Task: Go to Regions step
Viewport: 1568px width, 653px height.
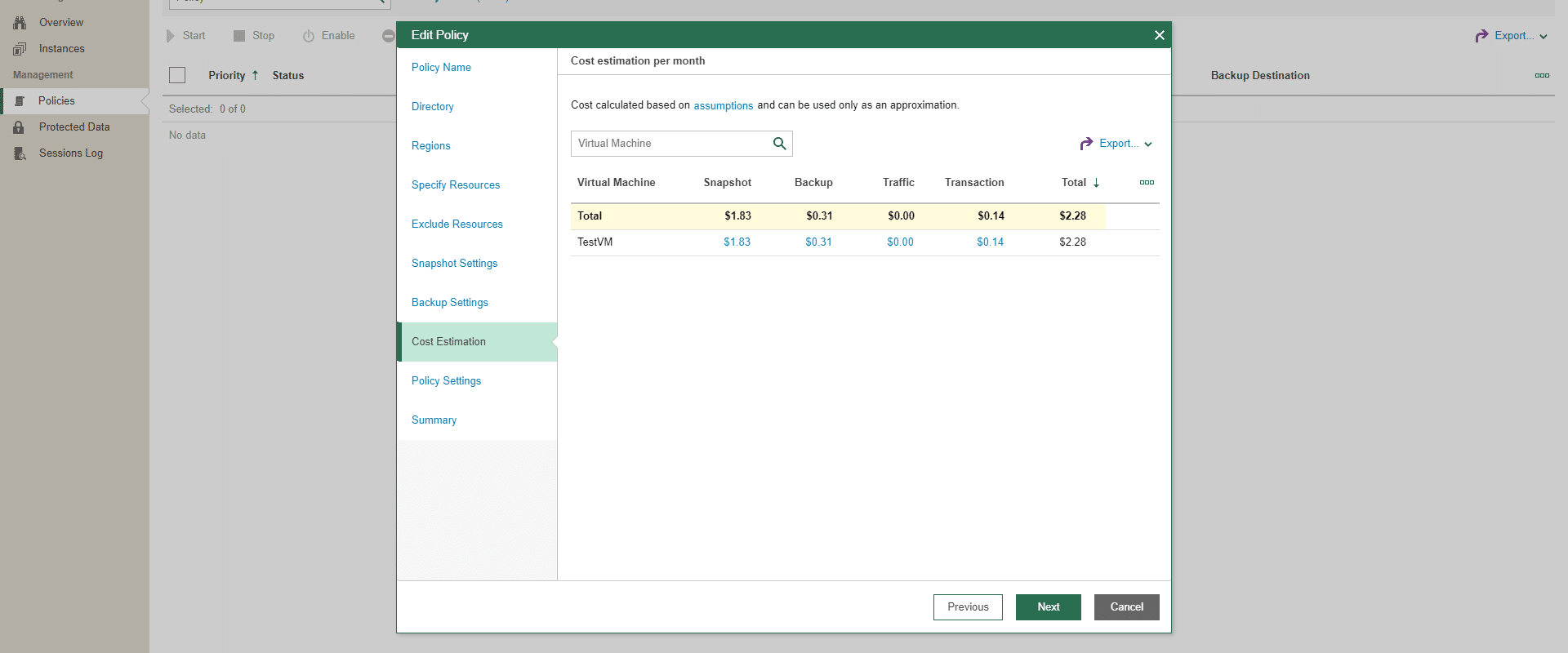Action: [430, 146]
